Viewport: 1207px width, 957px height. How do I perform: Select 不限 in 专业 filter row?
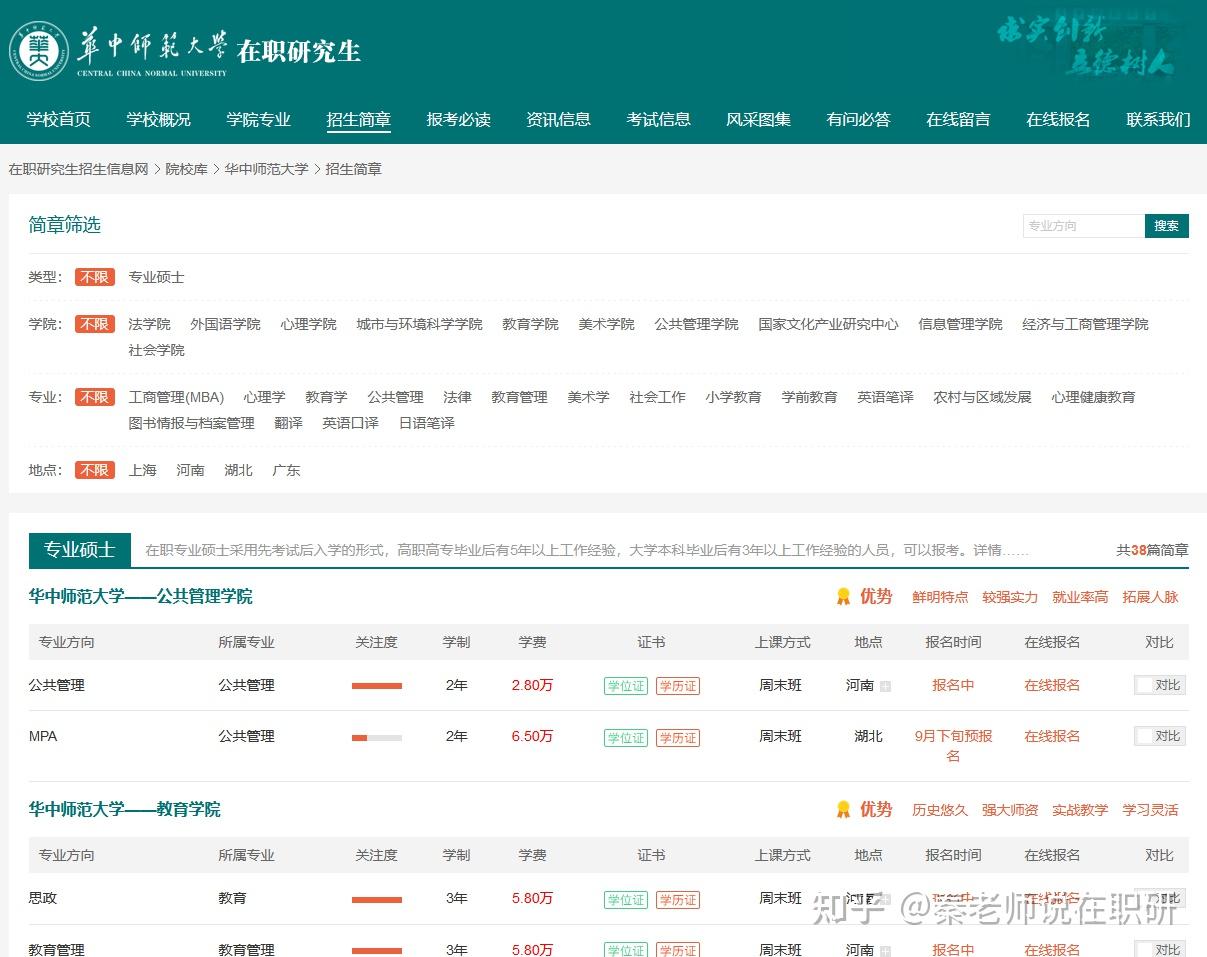point(95,397)
